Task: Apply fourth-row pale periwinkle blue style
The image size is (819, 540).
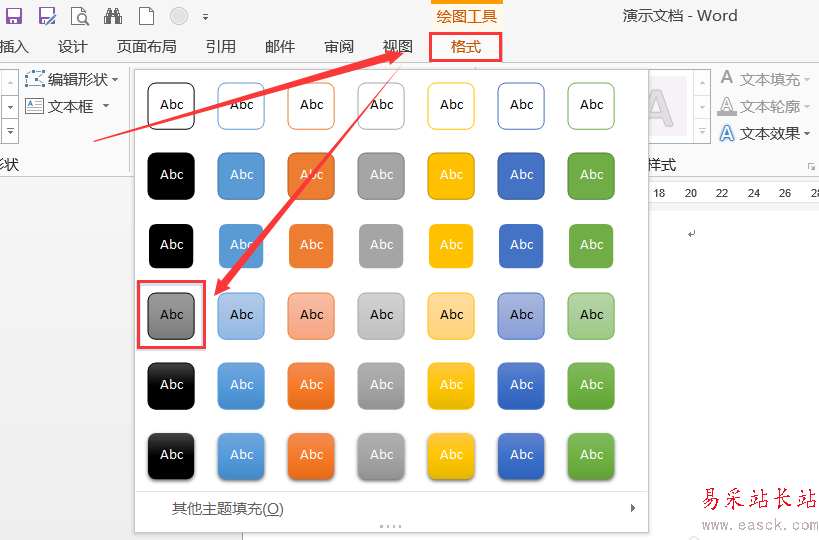Action: click(521, 316)
